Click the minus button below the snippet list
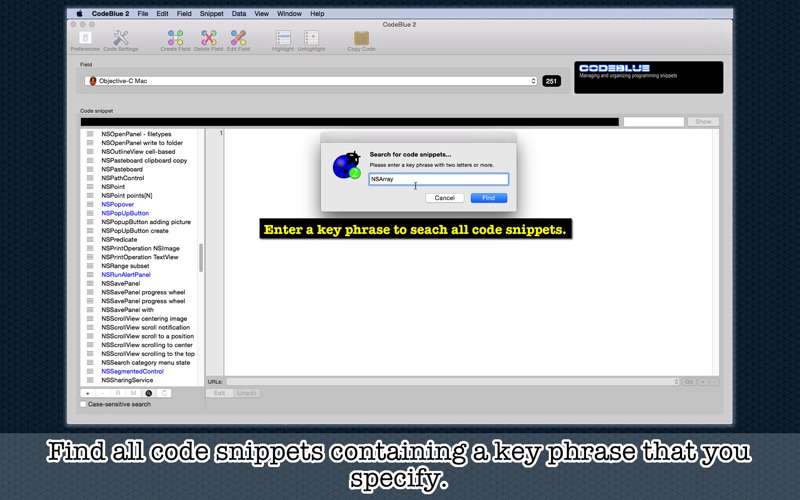The width and height of the screenshot is (800, 500). click(x=103, y=393)
